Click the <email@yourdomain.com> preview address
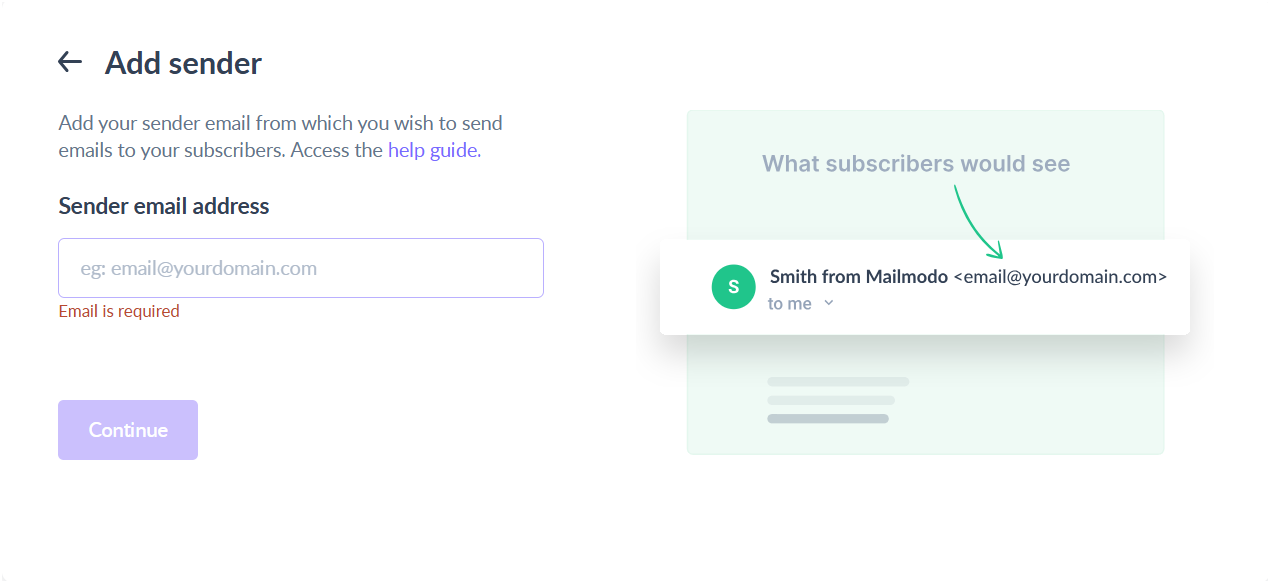Screen dimensions: 1270x583 pos(1060,276)
